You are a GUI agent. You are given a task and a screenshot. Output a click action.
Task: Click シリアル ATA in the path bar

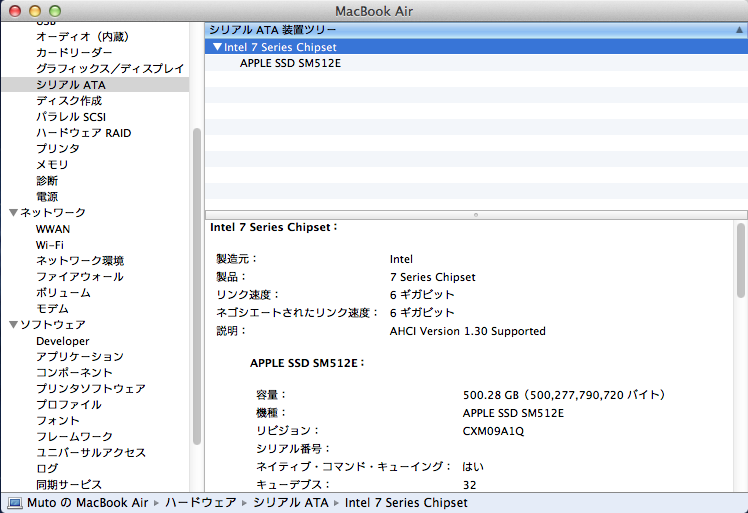coord(291,503)
